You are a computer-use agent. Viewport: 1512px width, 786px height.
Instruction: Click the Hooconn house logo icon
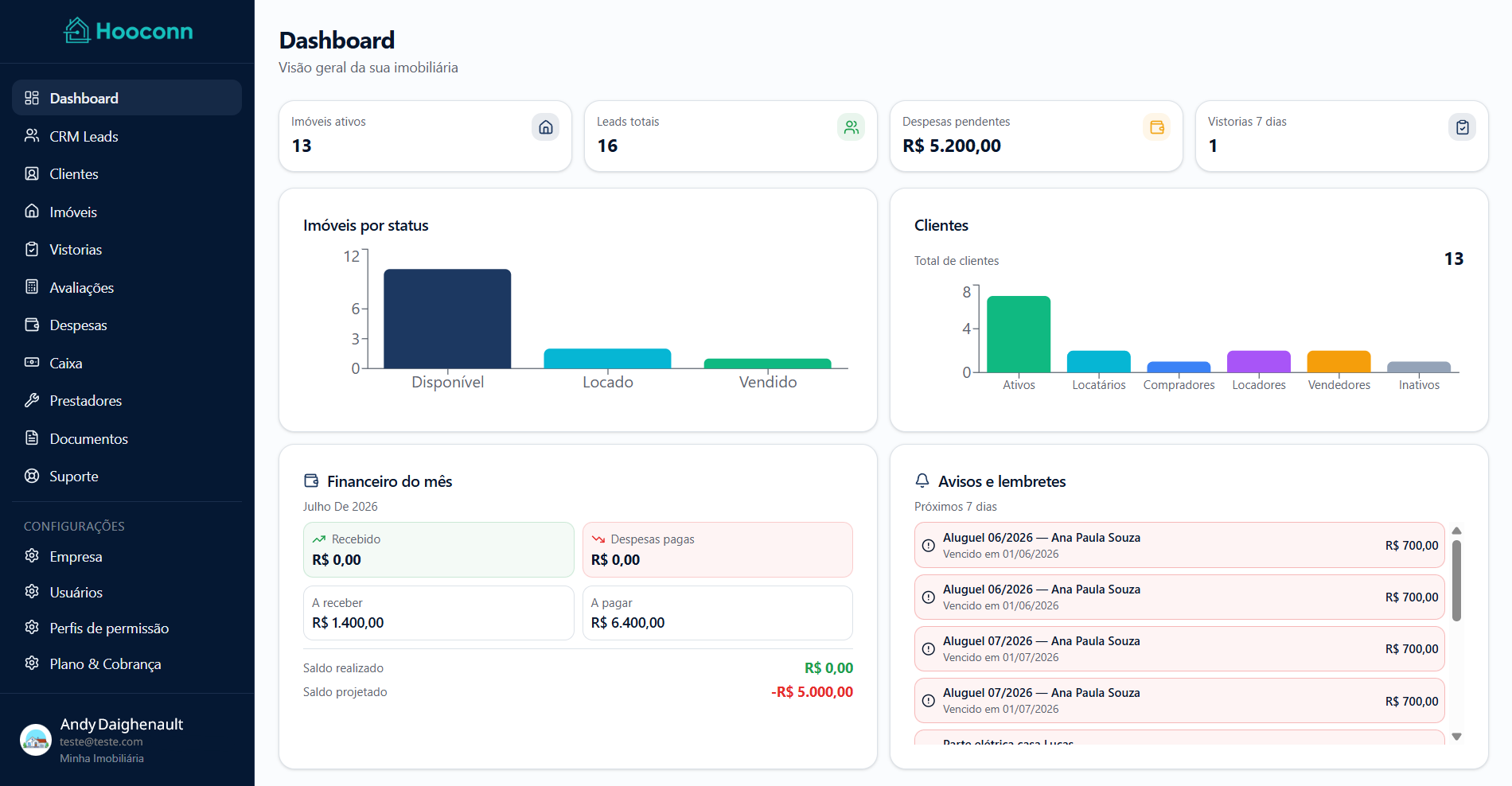(77, 30)
